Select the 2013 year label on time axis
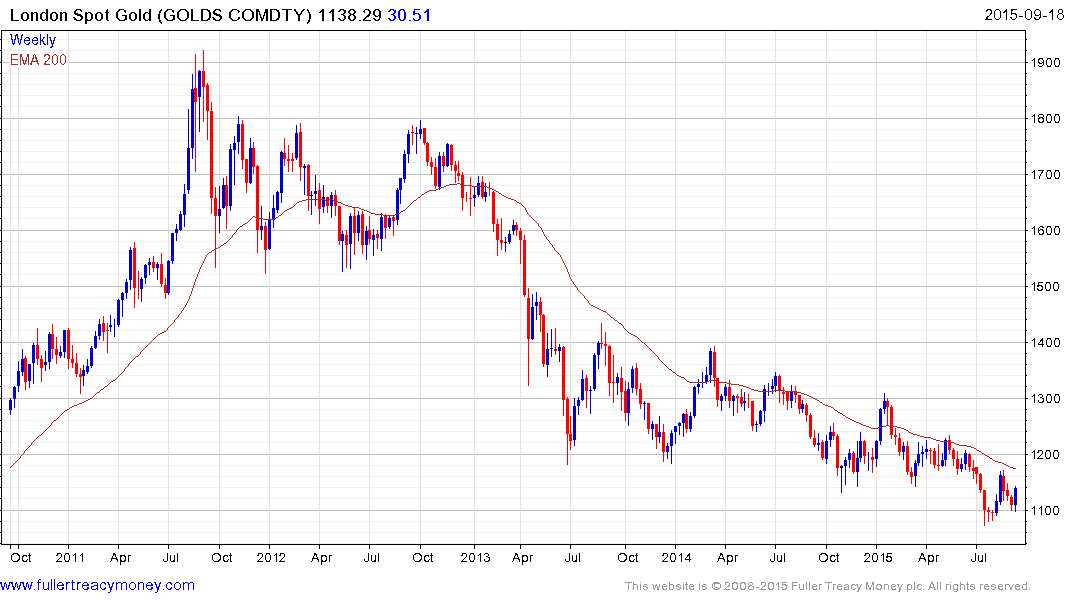This screenshot has height=600, width=1075. (x=475, y=557)
